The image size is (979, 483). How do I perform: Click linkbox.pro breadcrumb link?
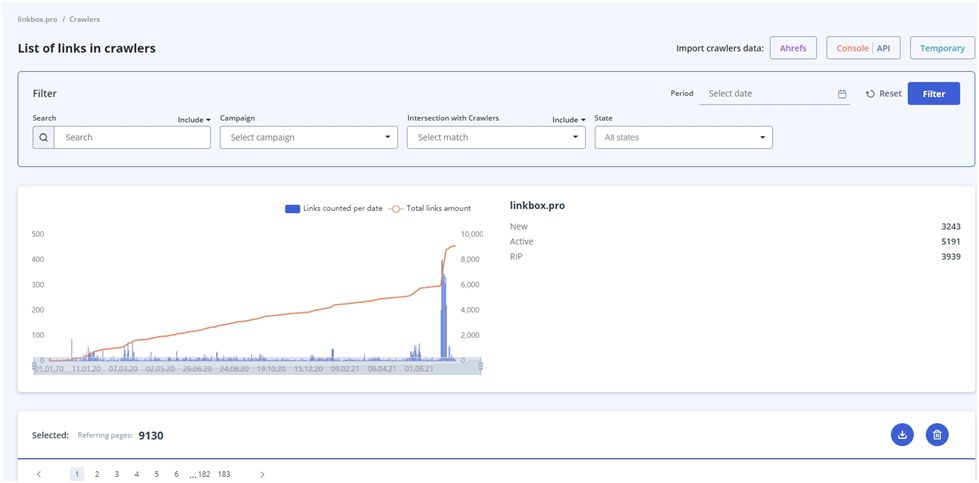[x=37, y=19]
